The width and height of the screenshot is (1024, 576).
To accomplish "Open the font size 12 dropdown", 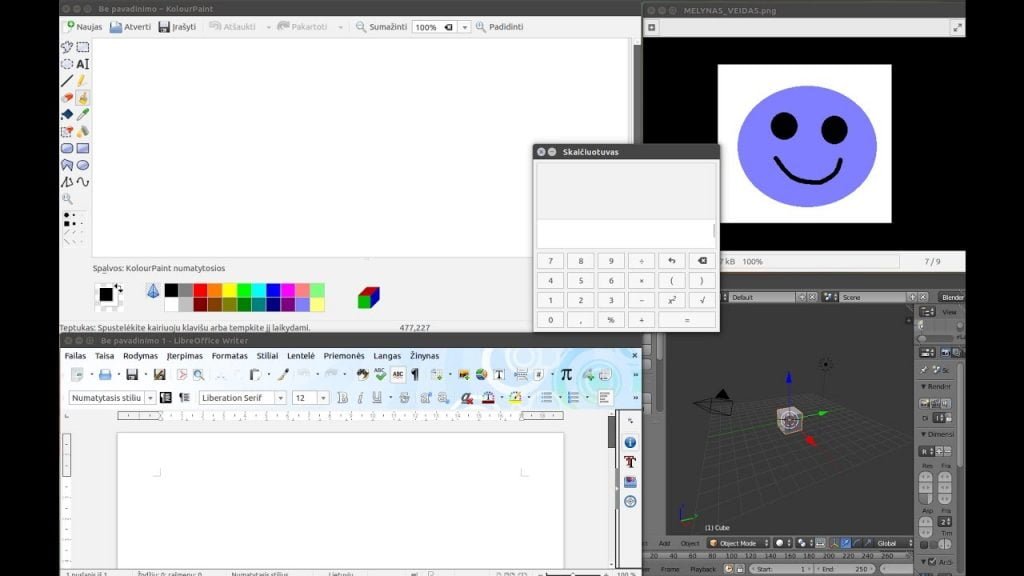I will coord(323,398).
